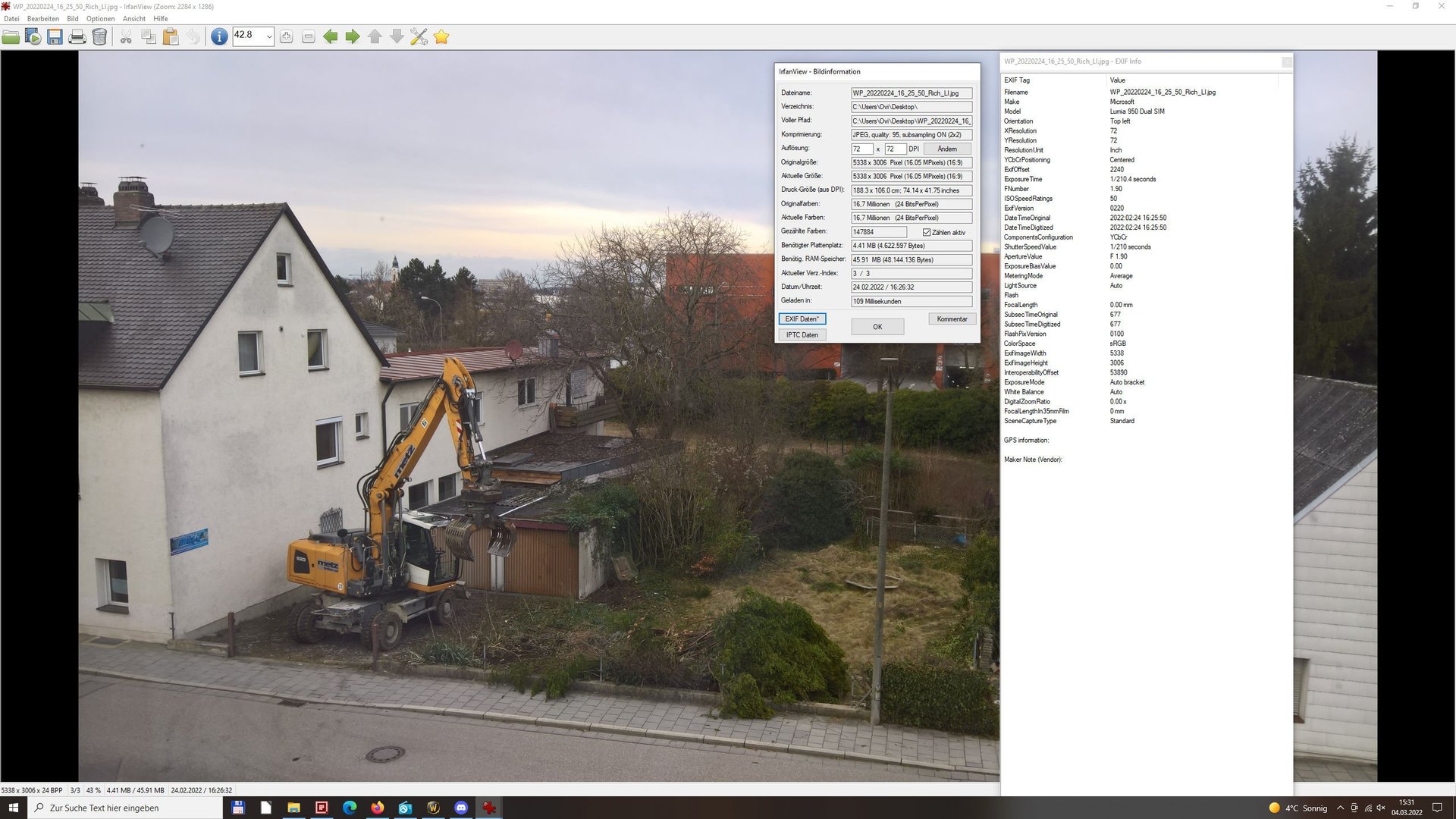Screen dimensions: 1456x819
Task: Click the 24.02.2022 / 16:26:32 status bar entry
Action: tap(202, 790)
